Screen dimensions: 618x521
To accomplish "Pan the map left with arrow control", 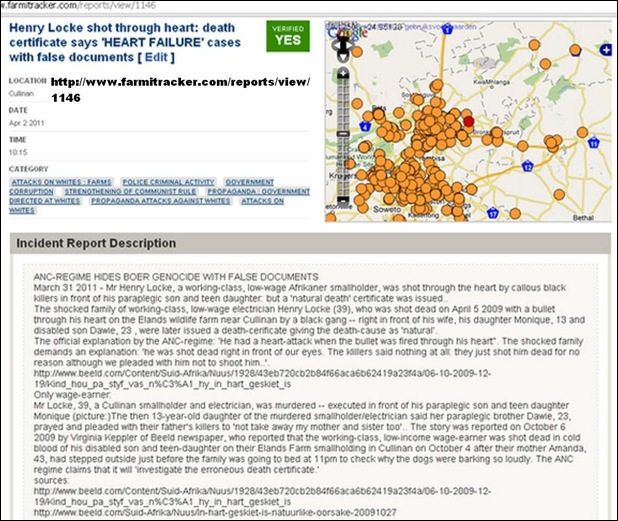I will [336, 46].
